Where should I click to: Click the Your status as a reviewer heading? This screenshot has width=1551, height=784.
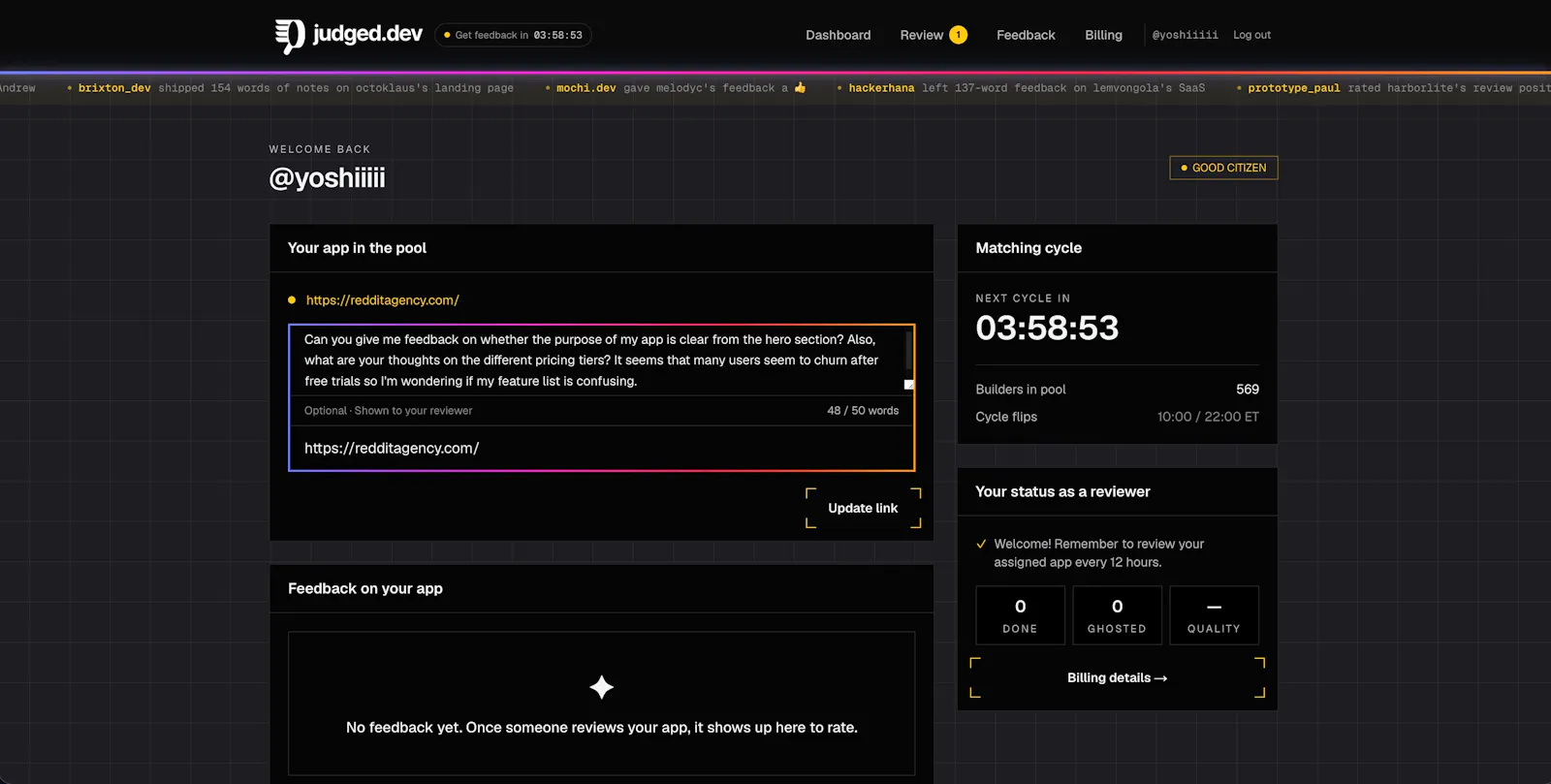pyautogui.click(x=1062, y=492)
